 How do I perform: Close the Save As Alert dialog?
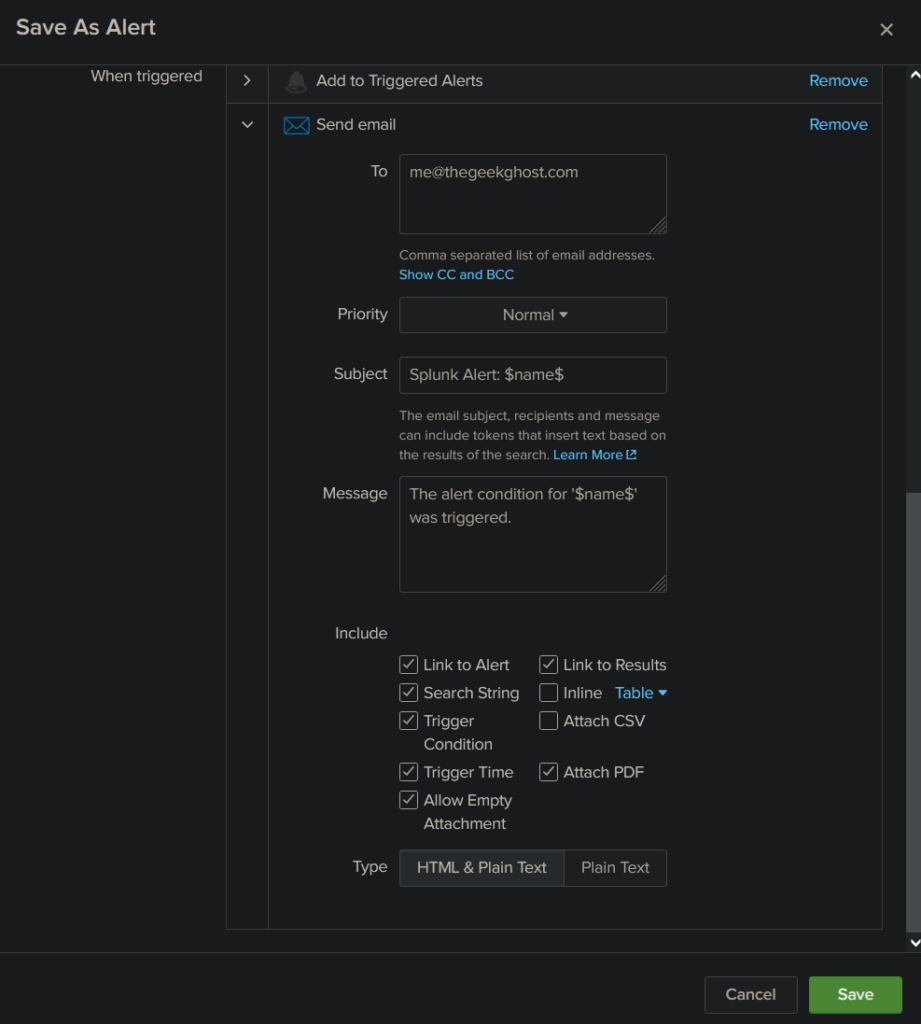886,29
